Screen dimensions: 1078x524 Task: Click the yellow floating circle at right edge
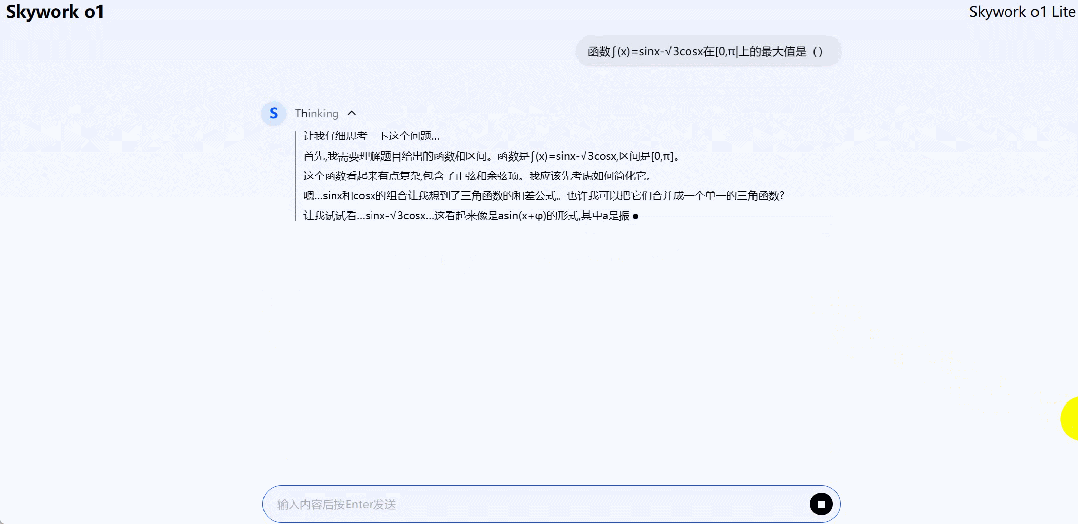coord(1068,417)
